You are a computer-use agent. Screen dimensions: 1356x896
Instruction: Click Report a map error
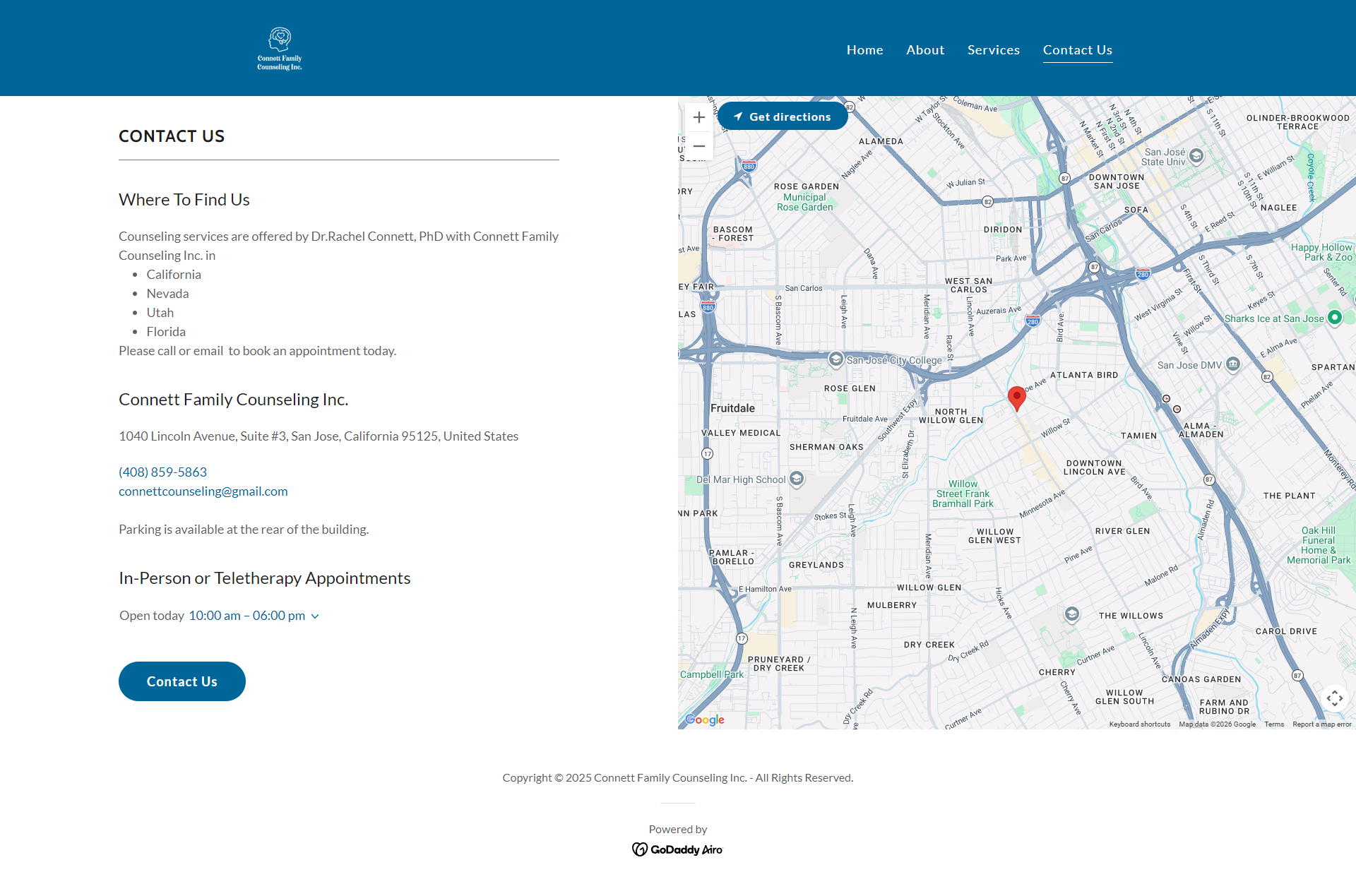tap(1322, 724)
